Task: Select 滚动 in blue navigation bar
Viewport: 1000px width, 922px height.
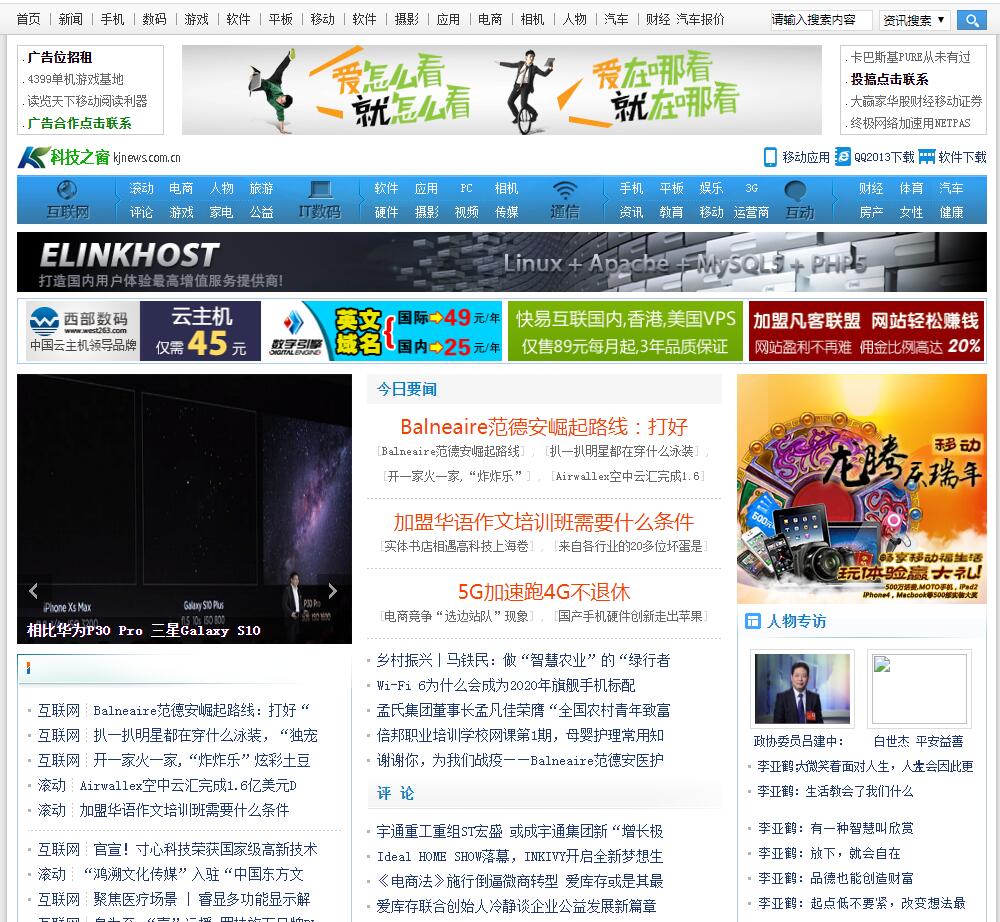Action: (x=142, y=189)
